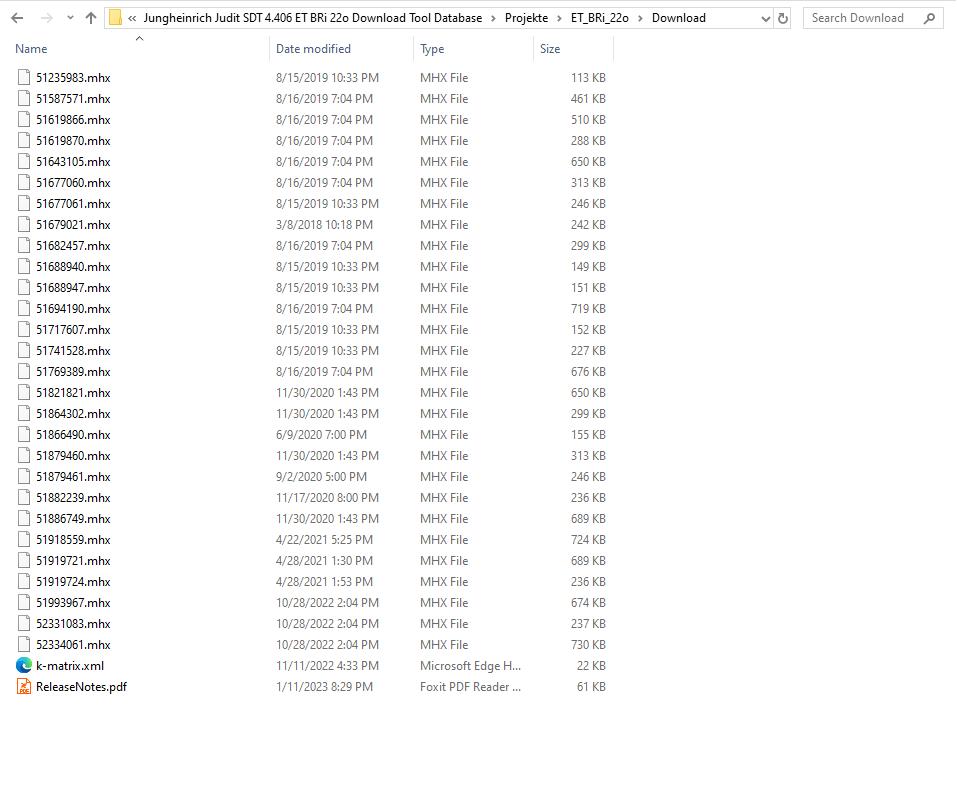The width and height of the screenshot is (957, 796).
Task: Open the Jungheinrich Judit SDT breadcrumb folder
Action: click(312, 18)
